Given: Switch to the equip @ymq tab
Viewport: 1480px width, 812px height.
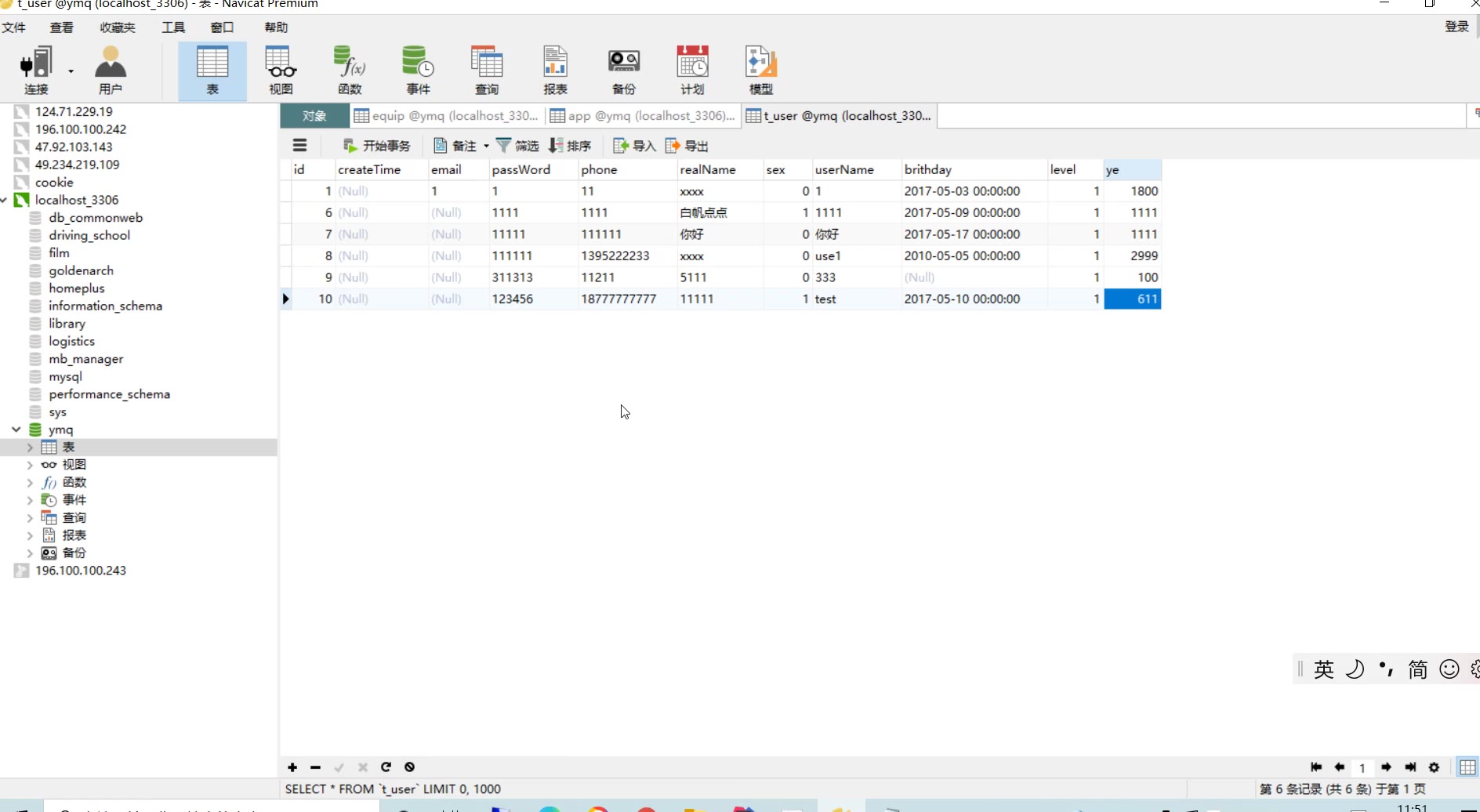Looking at the screenshot, I should point(447,116).
